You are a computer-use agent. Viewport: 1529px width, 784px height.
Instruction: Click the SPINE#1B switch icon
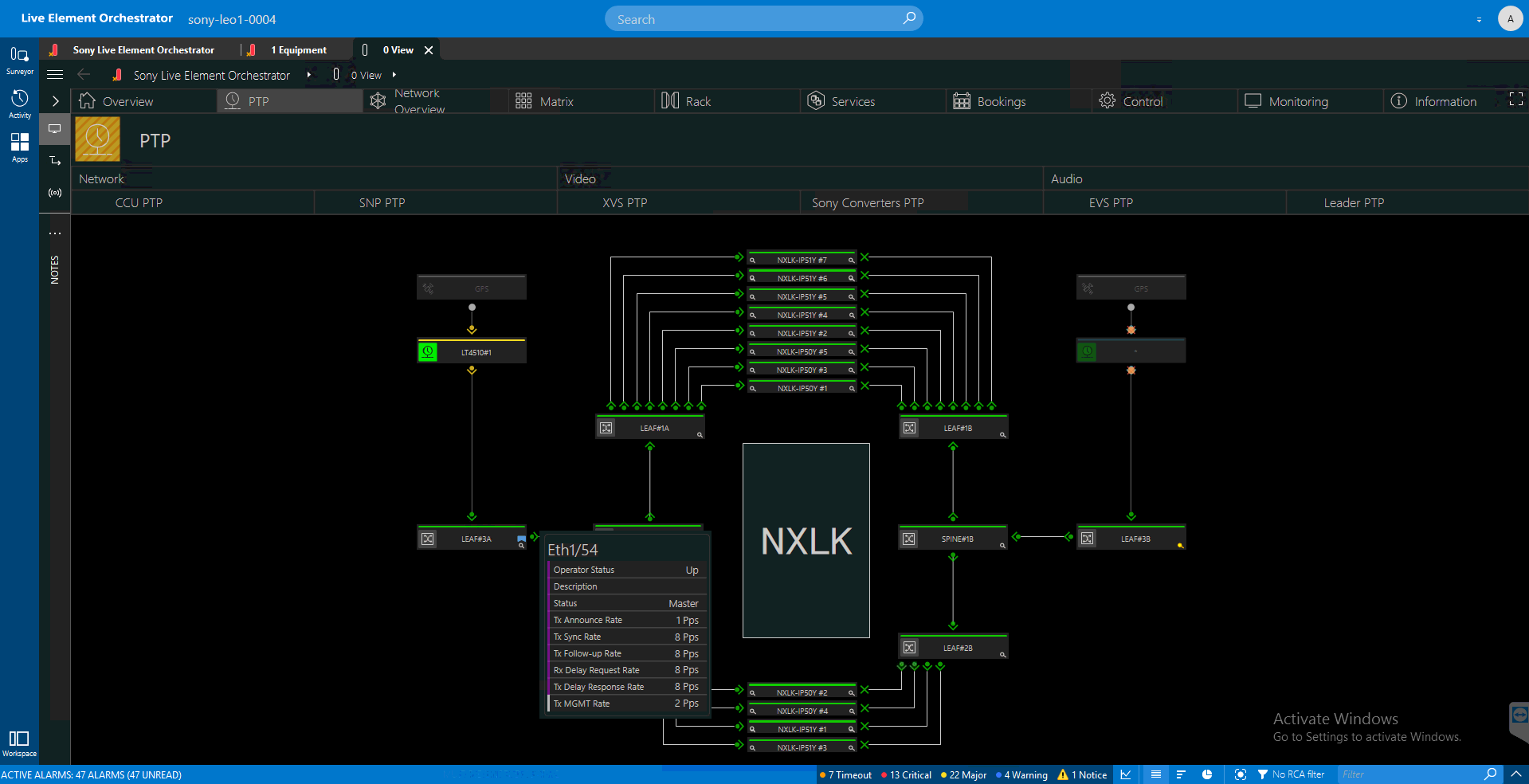click(909, 539)
